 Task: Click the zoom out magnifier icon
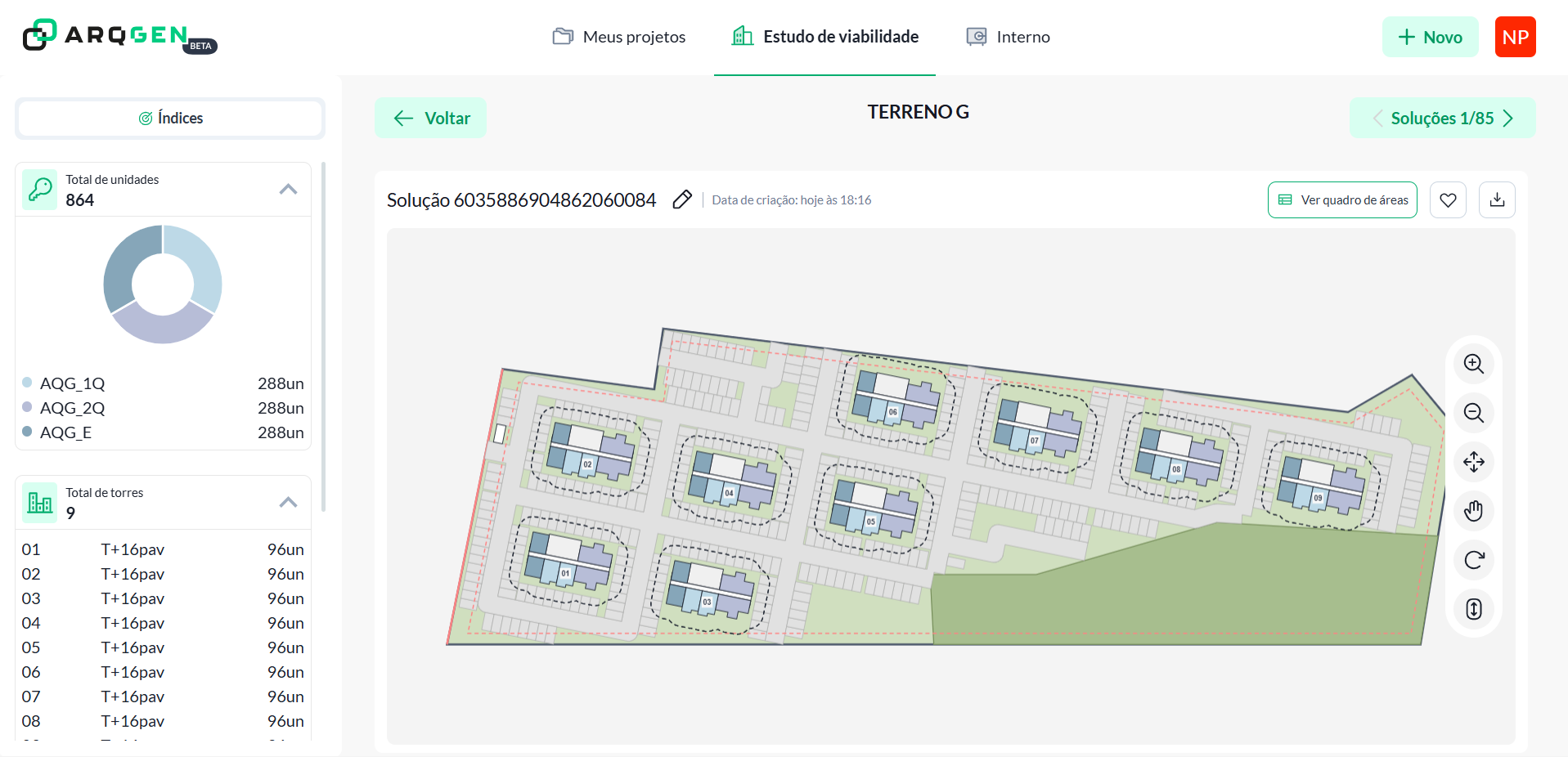pyautogui.click(x=1473, y=413)
